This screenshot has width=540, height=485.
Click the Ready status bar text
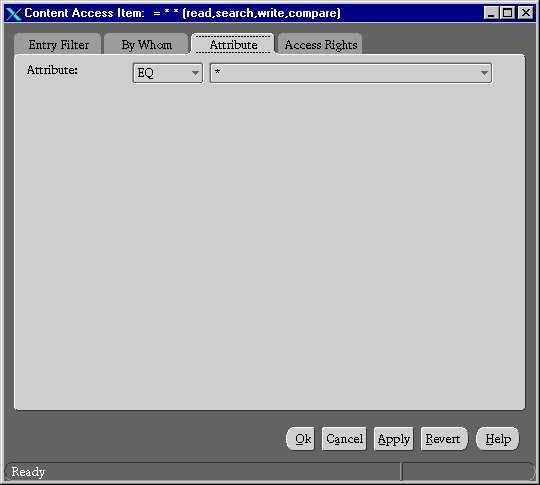(x=28, y=472)
